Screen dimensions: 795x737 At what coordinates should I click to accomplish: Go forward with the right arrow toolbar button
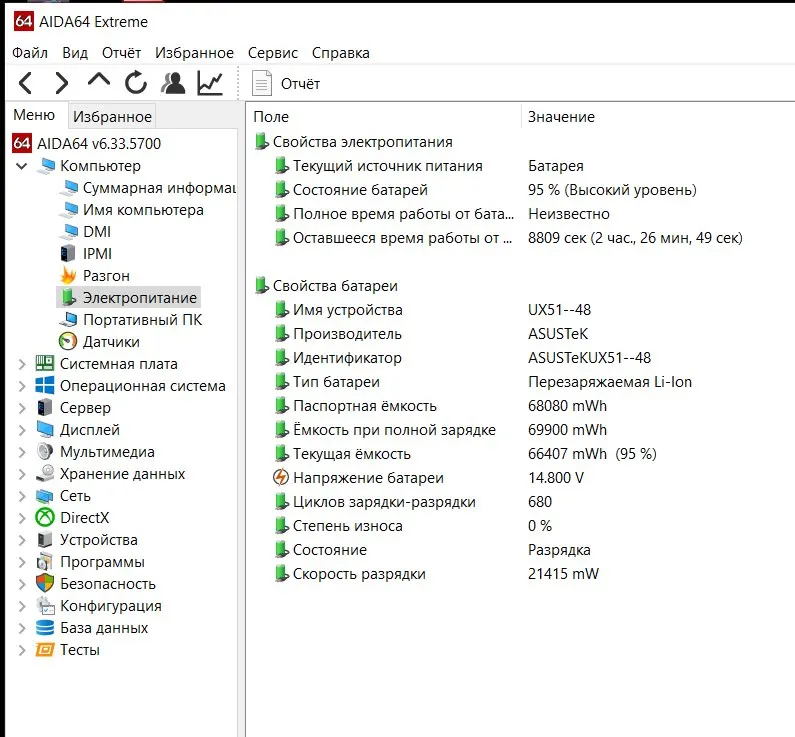pos(61,83)
